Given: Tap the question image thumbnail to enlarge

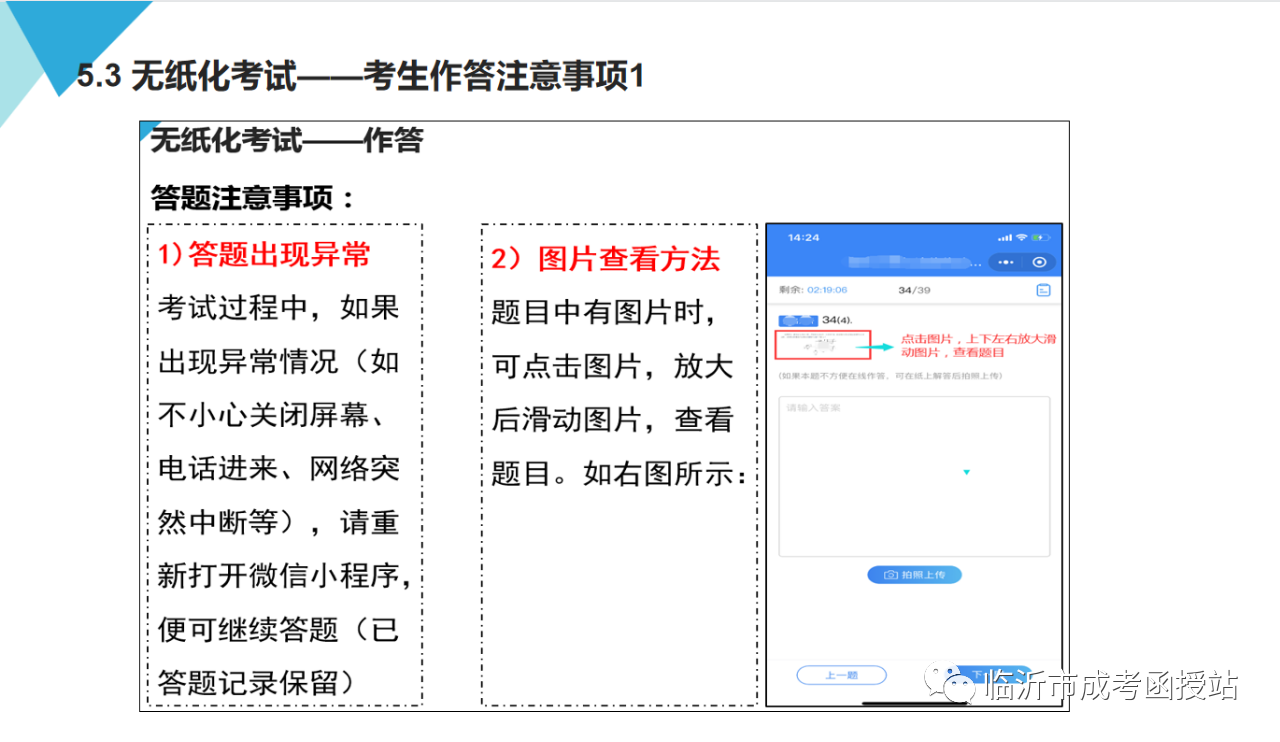Looking at the screenshot, I should coord(823,345).
